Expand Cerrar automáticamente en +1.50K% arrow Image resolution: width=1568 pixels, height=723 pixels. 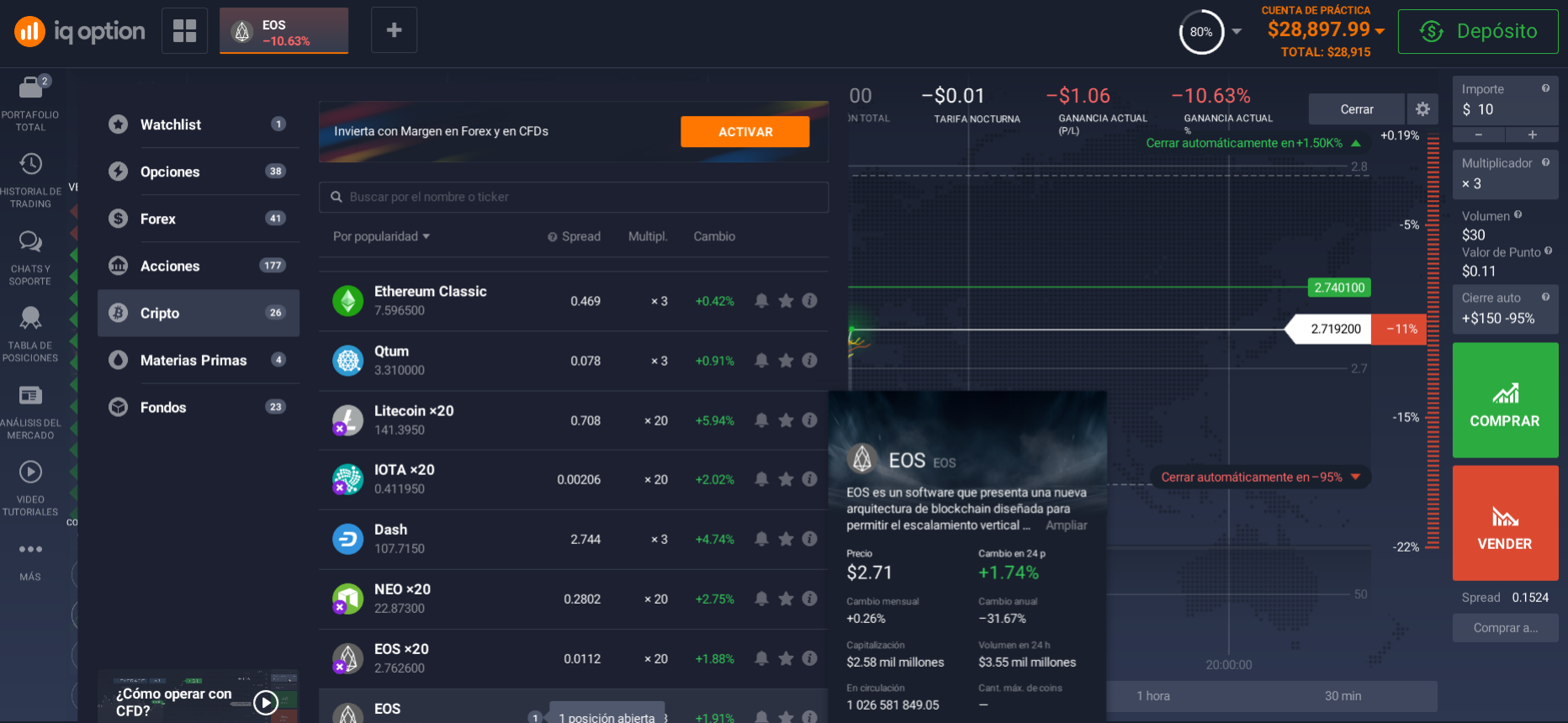tap(1356, 144)
